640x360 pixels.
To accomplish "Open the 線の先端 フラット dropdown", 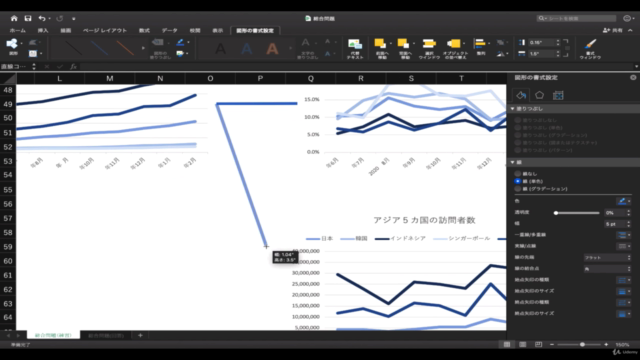I will coord(607,258).
